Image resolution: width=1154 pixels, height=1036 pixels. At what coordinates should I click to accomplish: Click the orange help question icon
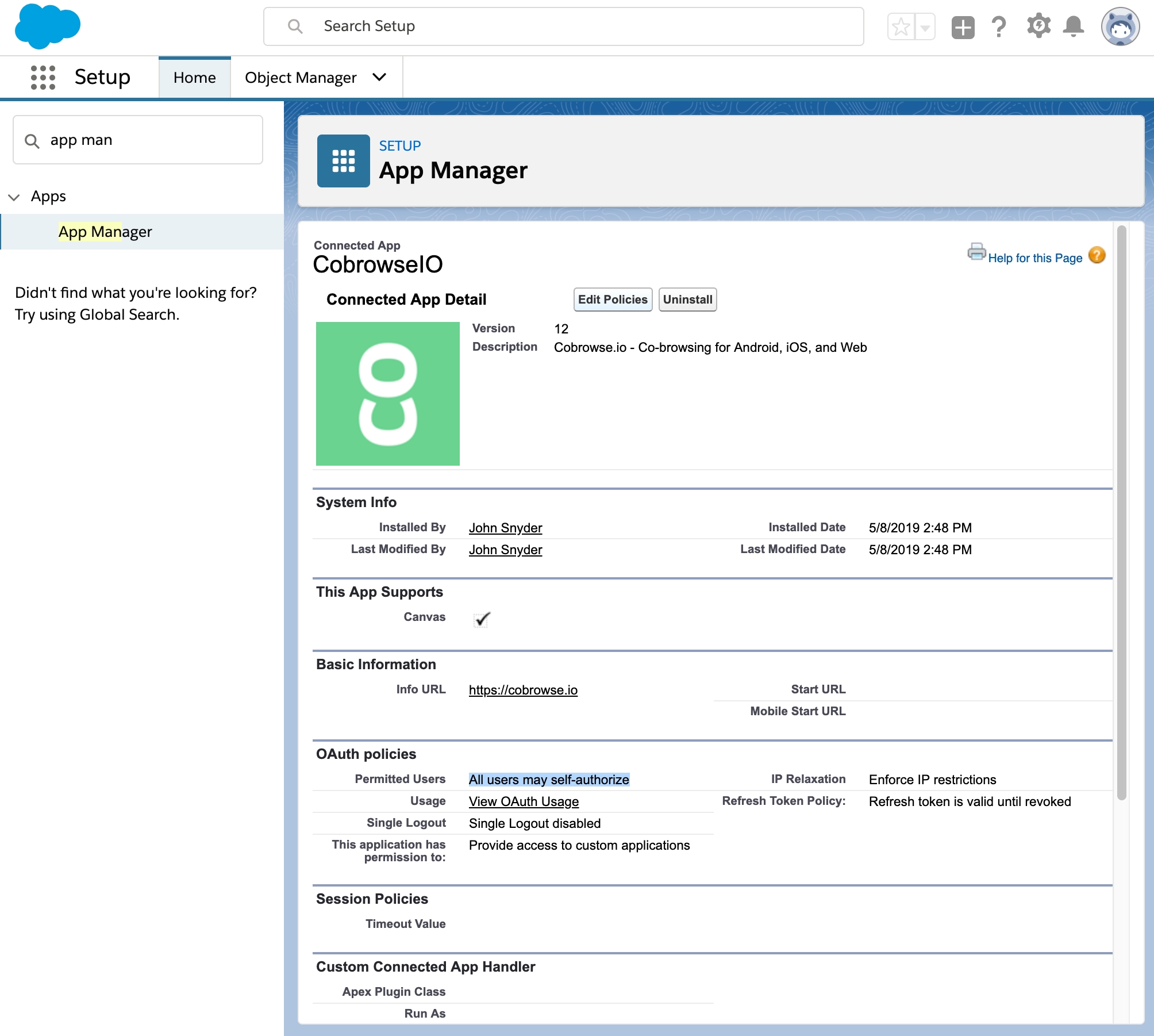[1097, 255]
